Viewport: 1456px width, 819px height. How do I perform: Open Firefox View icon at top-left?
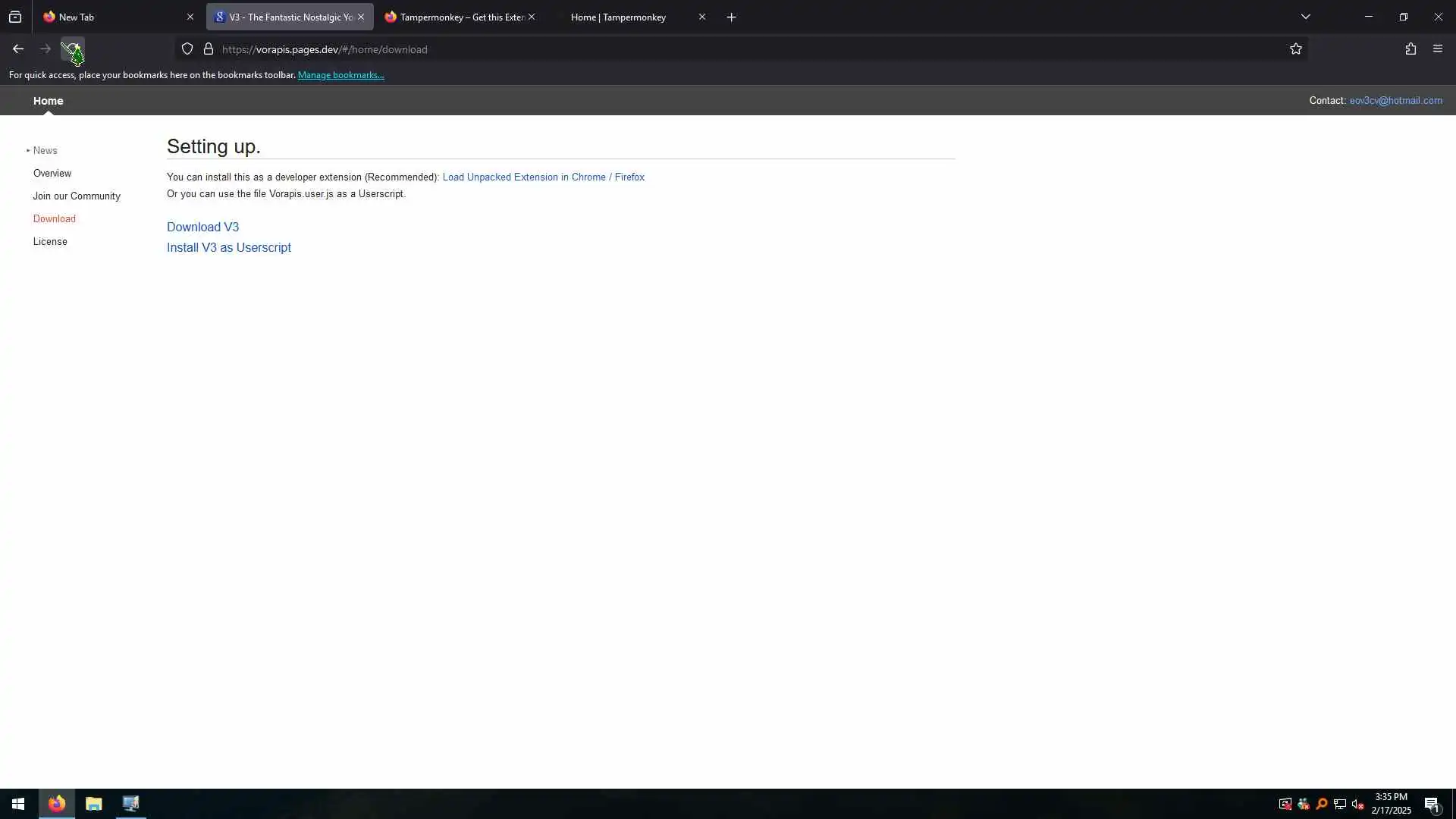(15, 17)
